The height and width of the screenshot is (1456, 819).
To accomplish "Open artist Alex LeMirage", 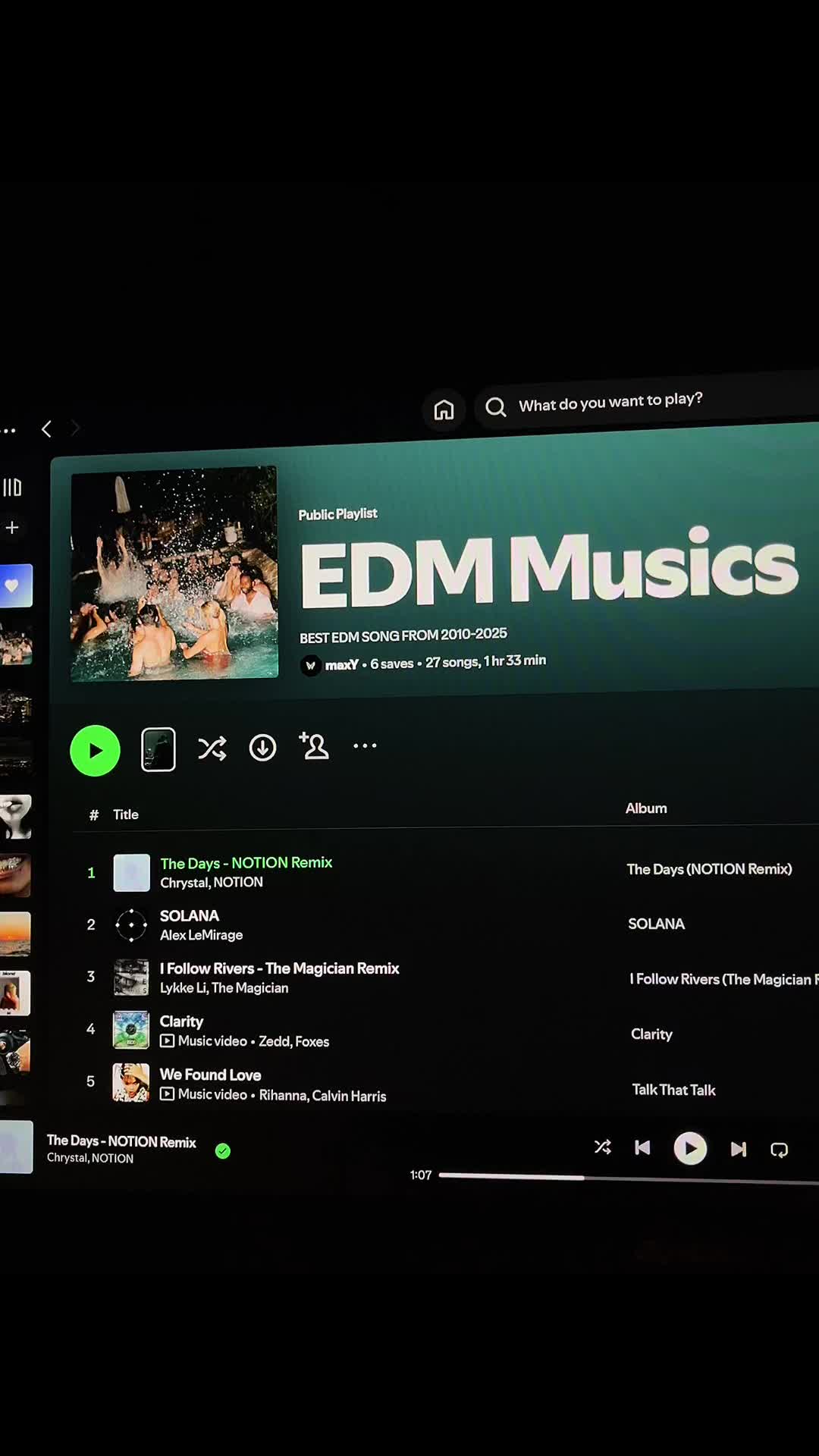I will point(201,935).
